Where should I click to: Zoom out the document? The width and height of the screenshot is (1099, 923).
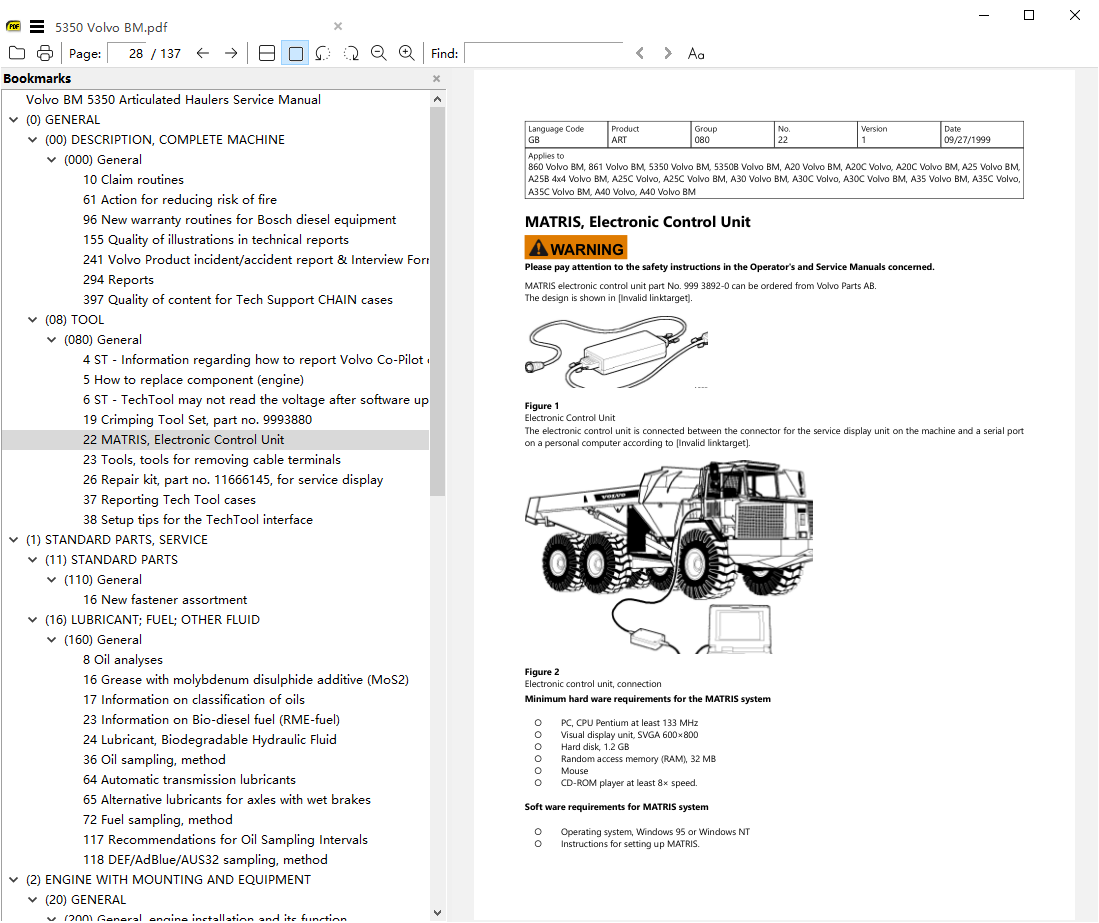click(x=378, y=53)
